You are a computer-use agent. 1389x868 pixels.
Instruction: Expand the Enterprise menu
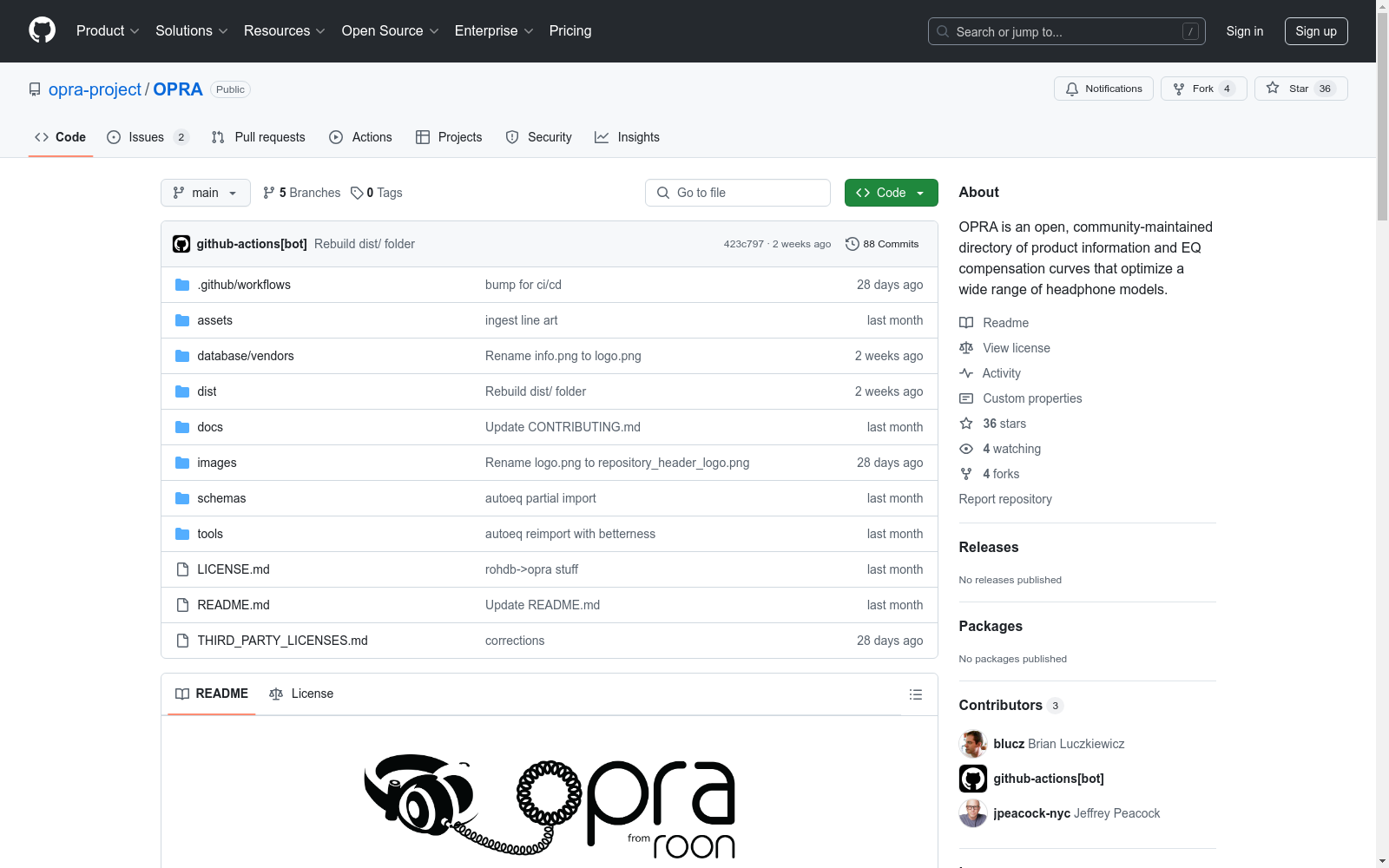[x=495, y=30]
